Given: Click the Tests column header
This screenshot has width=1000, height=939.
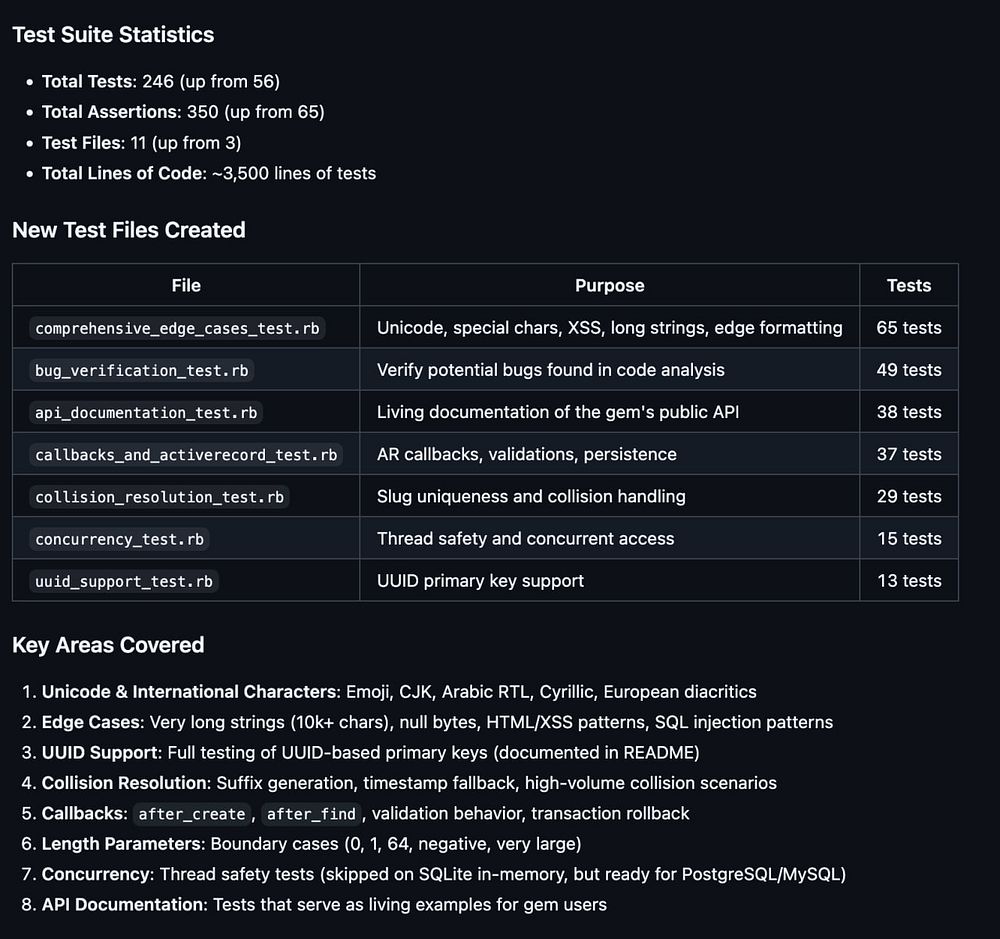Looking at the screenshot, I should point(908,285).
